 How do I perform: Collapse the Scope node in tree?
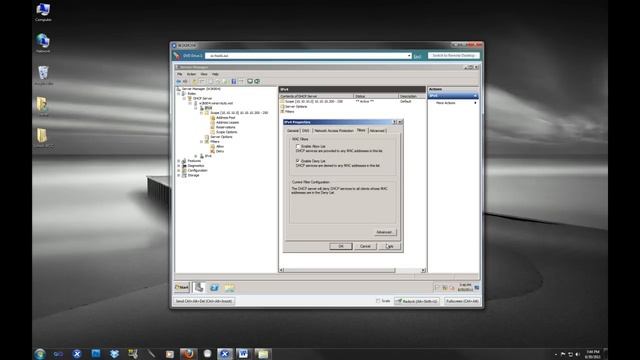tap(201, 113)
